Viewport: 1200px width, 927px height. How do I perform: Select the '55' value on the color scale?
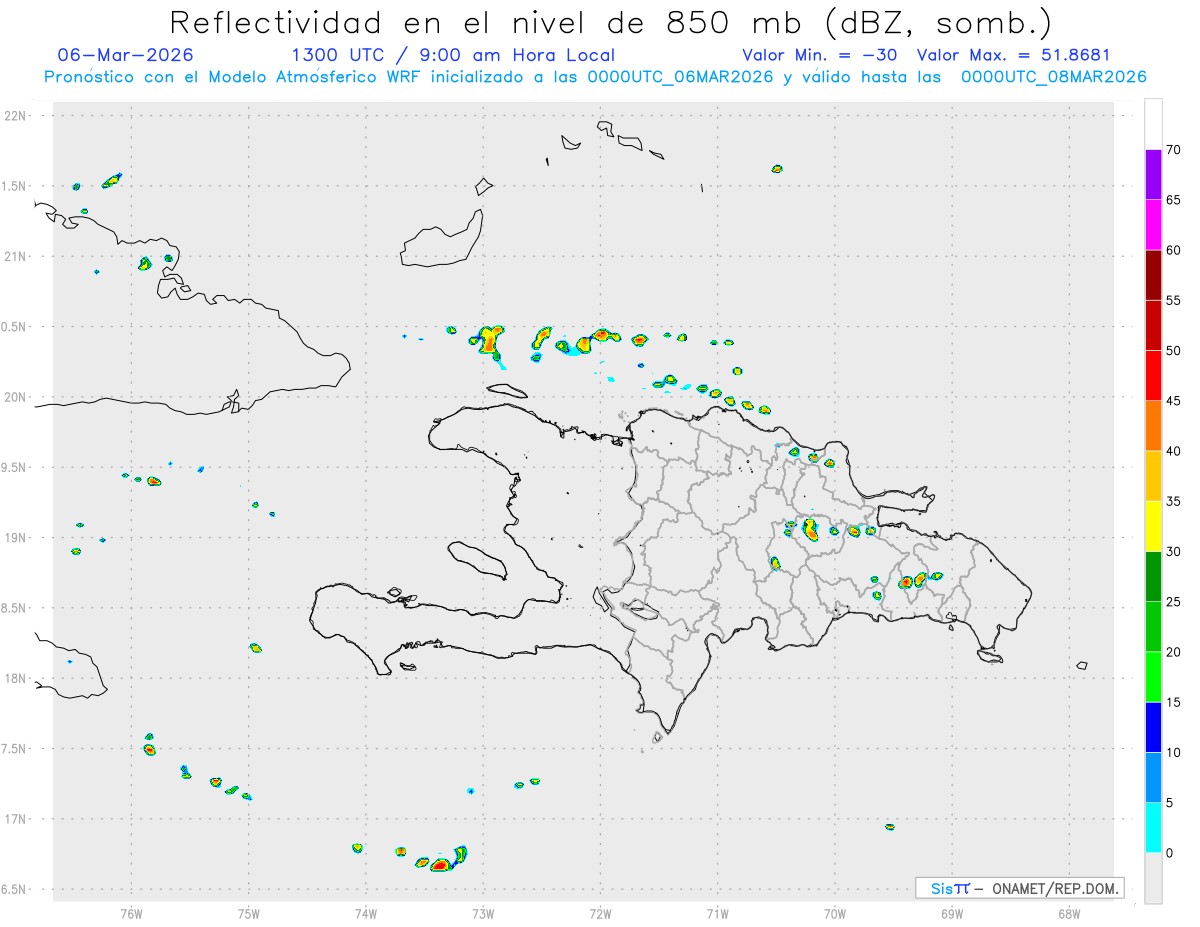(1173, 300)
